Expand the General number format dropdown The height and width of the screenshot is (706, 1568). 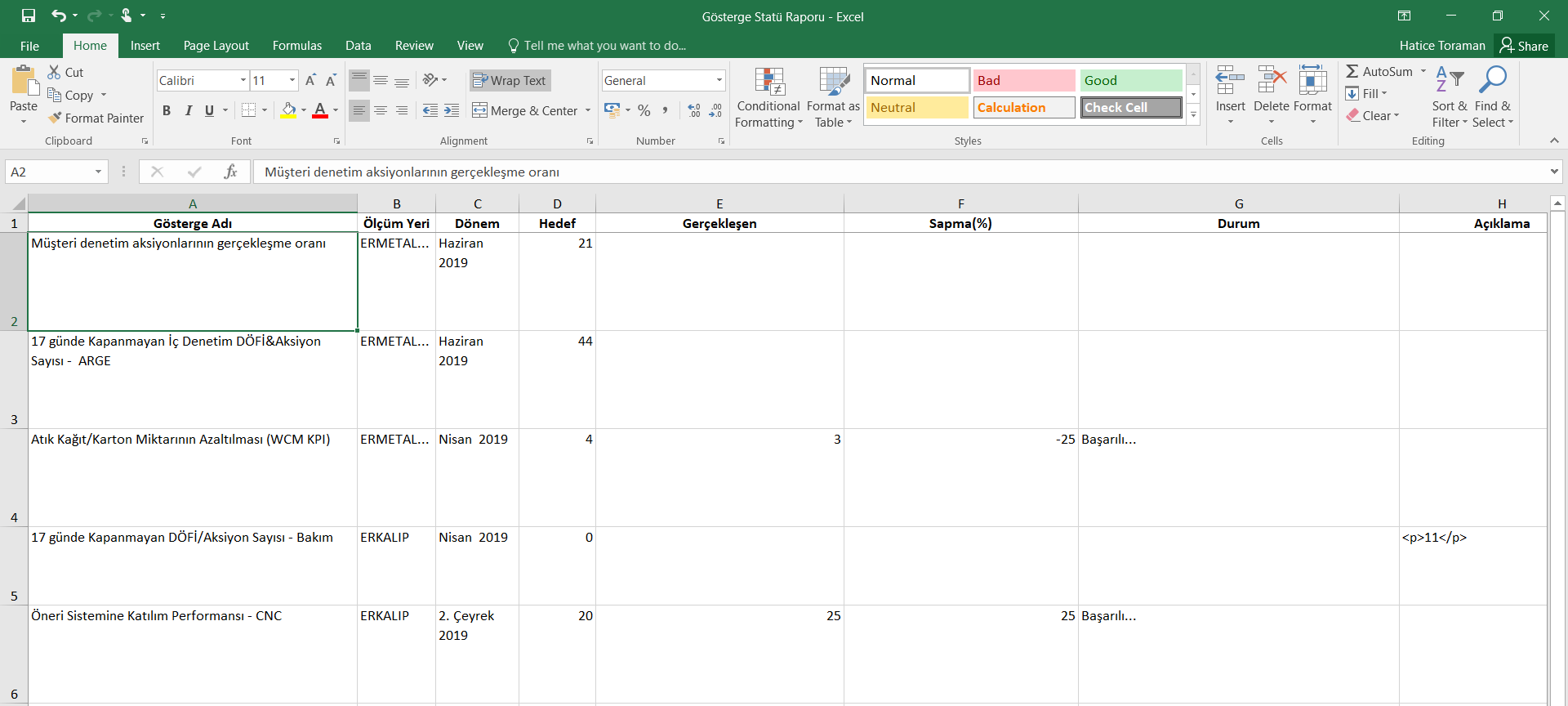[x=719, y=80]
